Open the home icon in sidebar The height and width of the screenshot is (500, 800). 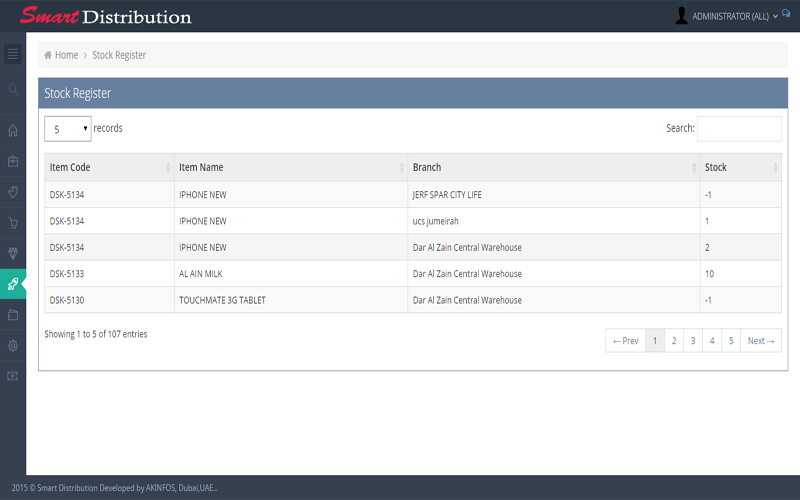pos(13,130)
